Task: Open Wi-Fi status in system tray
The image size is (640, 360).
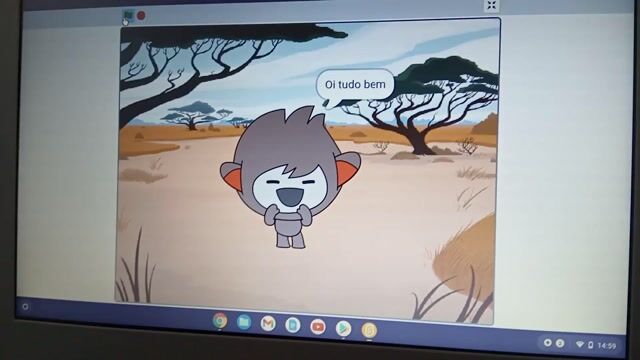Action: point(580,344)
